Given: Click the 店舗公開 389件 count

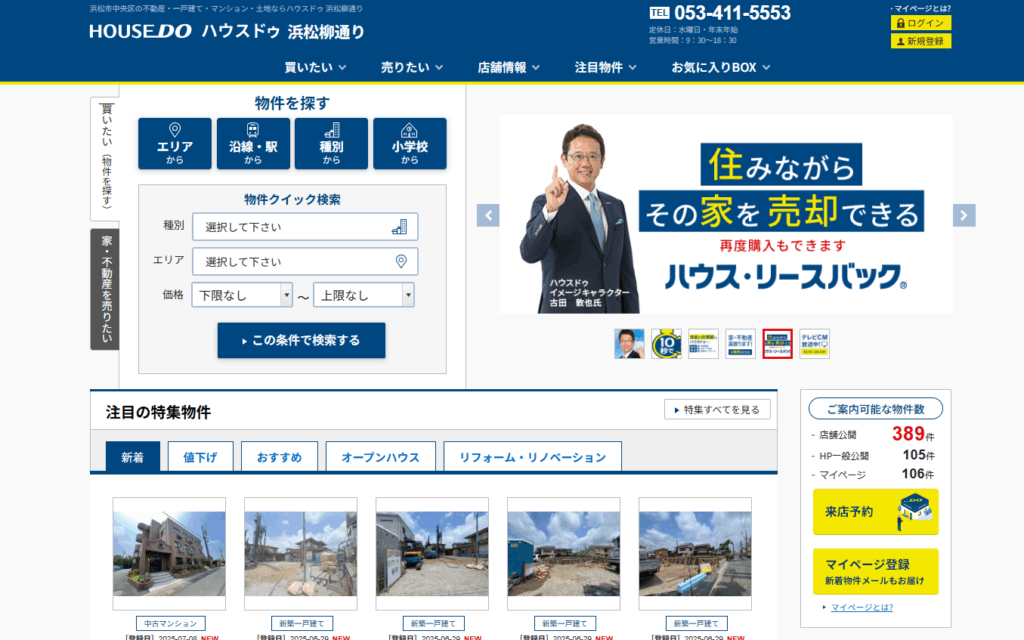Looking at the screenshot, I should coord(872,434).
